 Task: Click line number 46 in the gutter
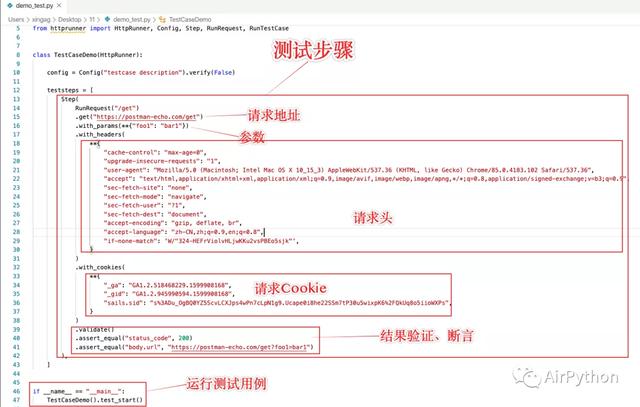[x=16, y=391]
